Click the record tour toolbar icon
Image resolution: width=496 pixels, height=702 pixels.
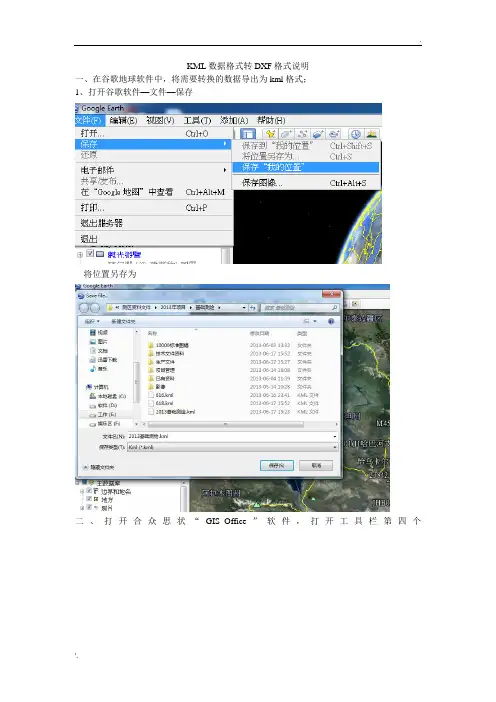(334, 134)
